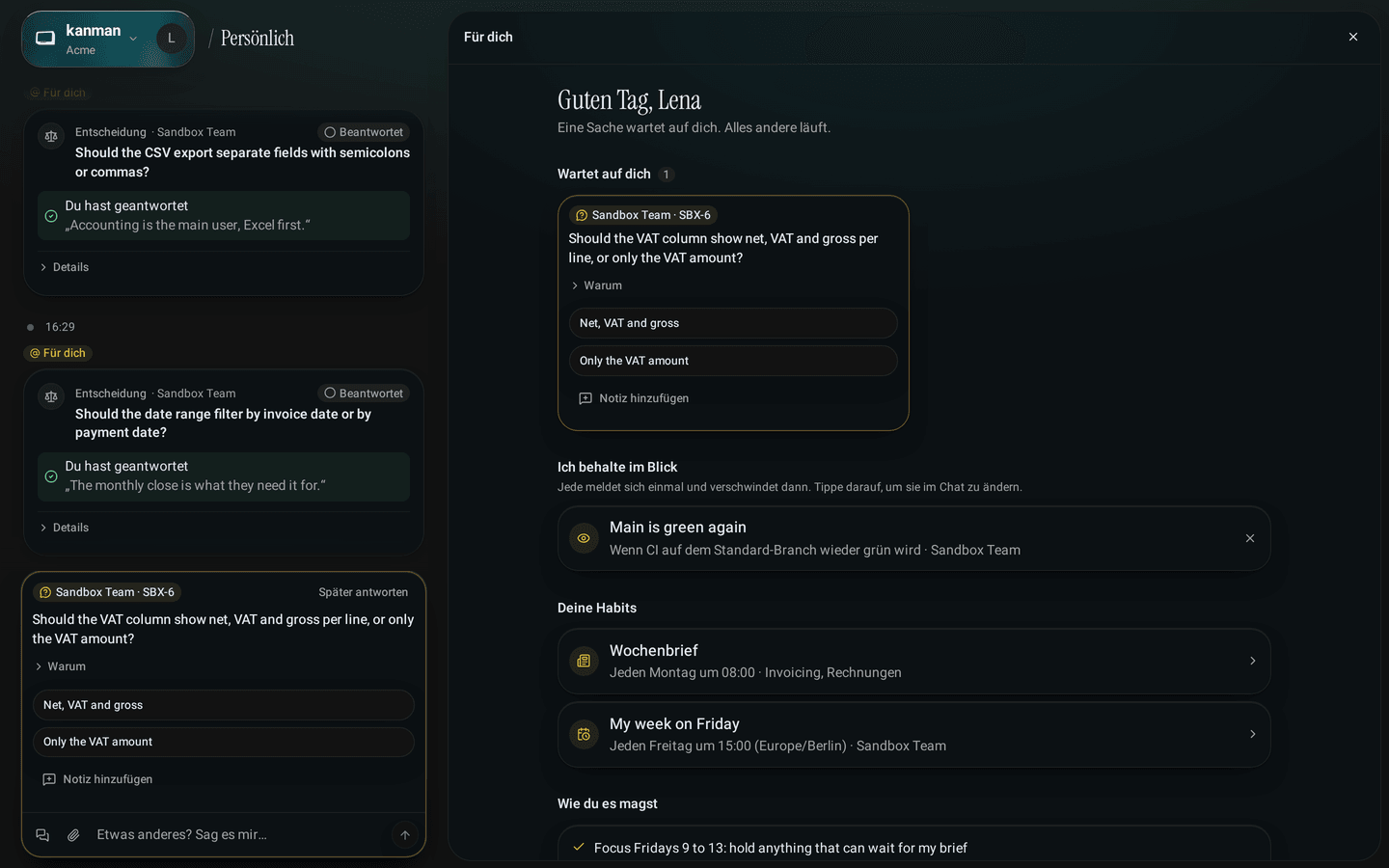Viewport: 1389px width, 868px height.
Task: Click the 'Sandbox Team · SBX-6' tag in Für dich panel
Action: click(643, 215)
